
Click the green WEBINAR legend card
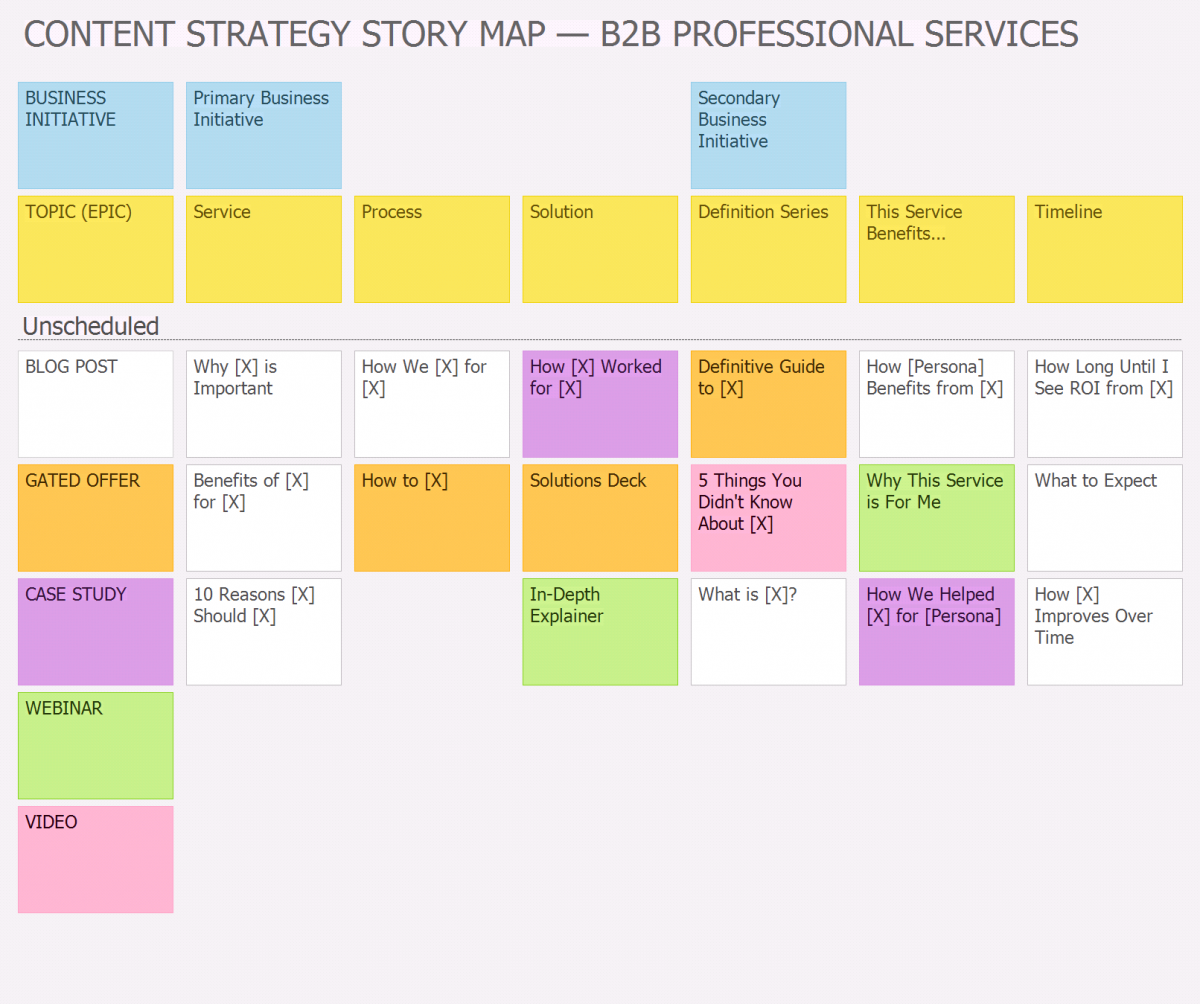95,746
